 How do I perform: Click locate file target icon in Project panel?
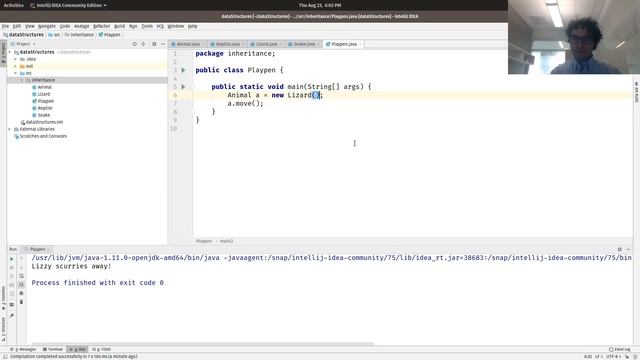[x=134, y=44]
